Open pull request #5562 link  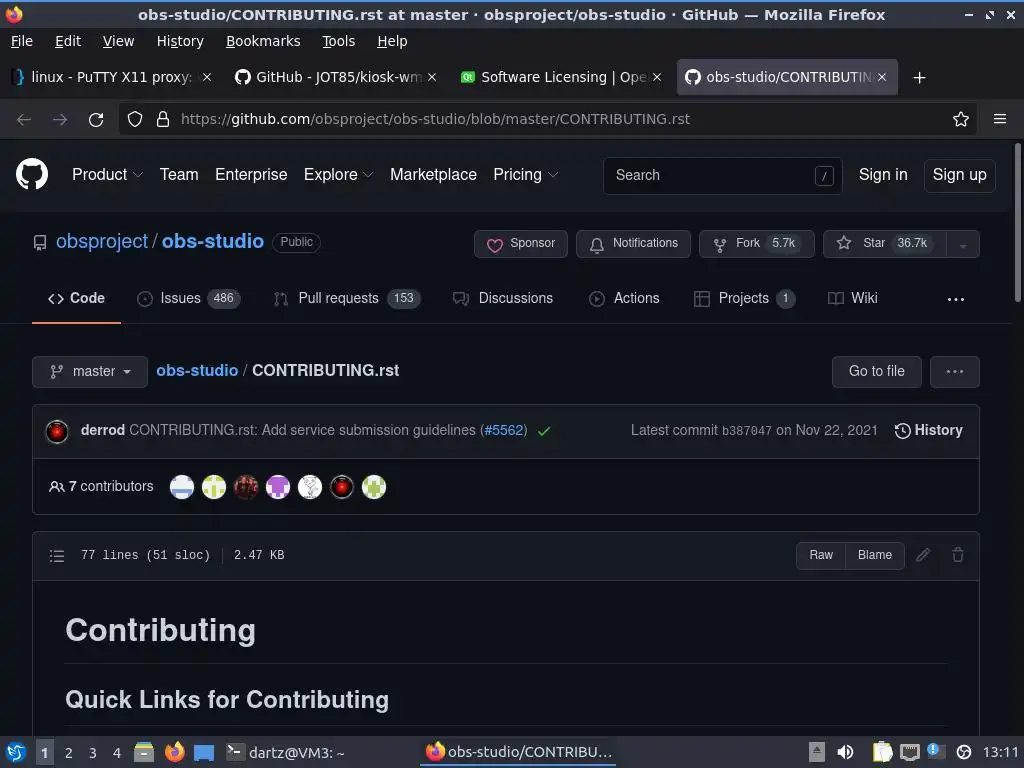(504, 430)
